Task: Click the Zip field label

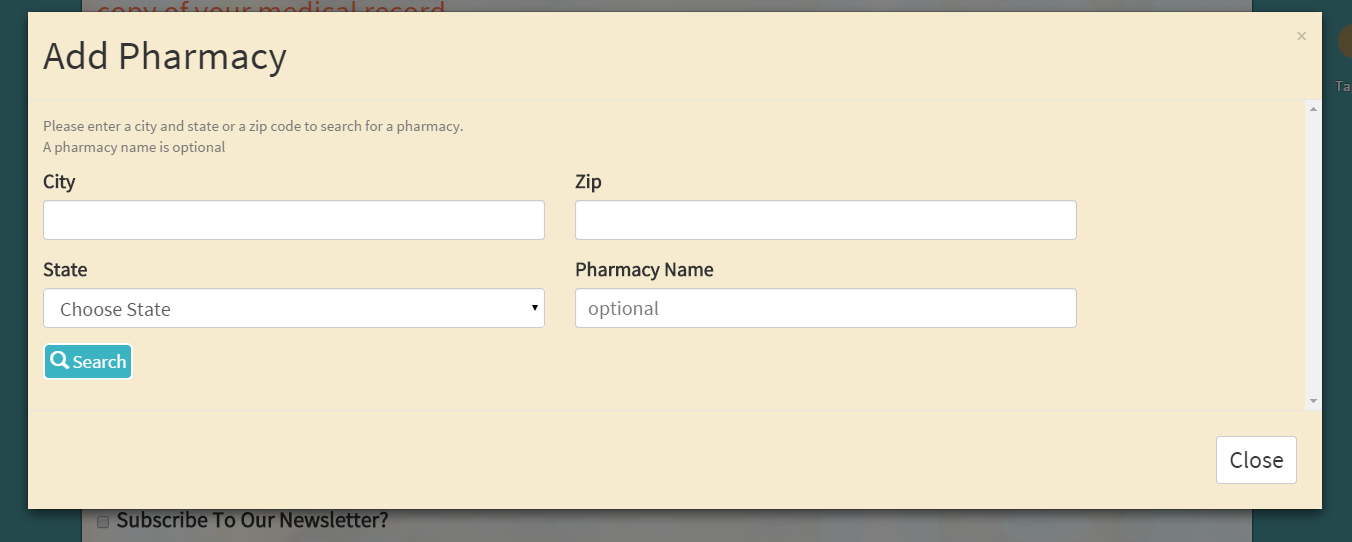Action: click(x=588, y=182)
